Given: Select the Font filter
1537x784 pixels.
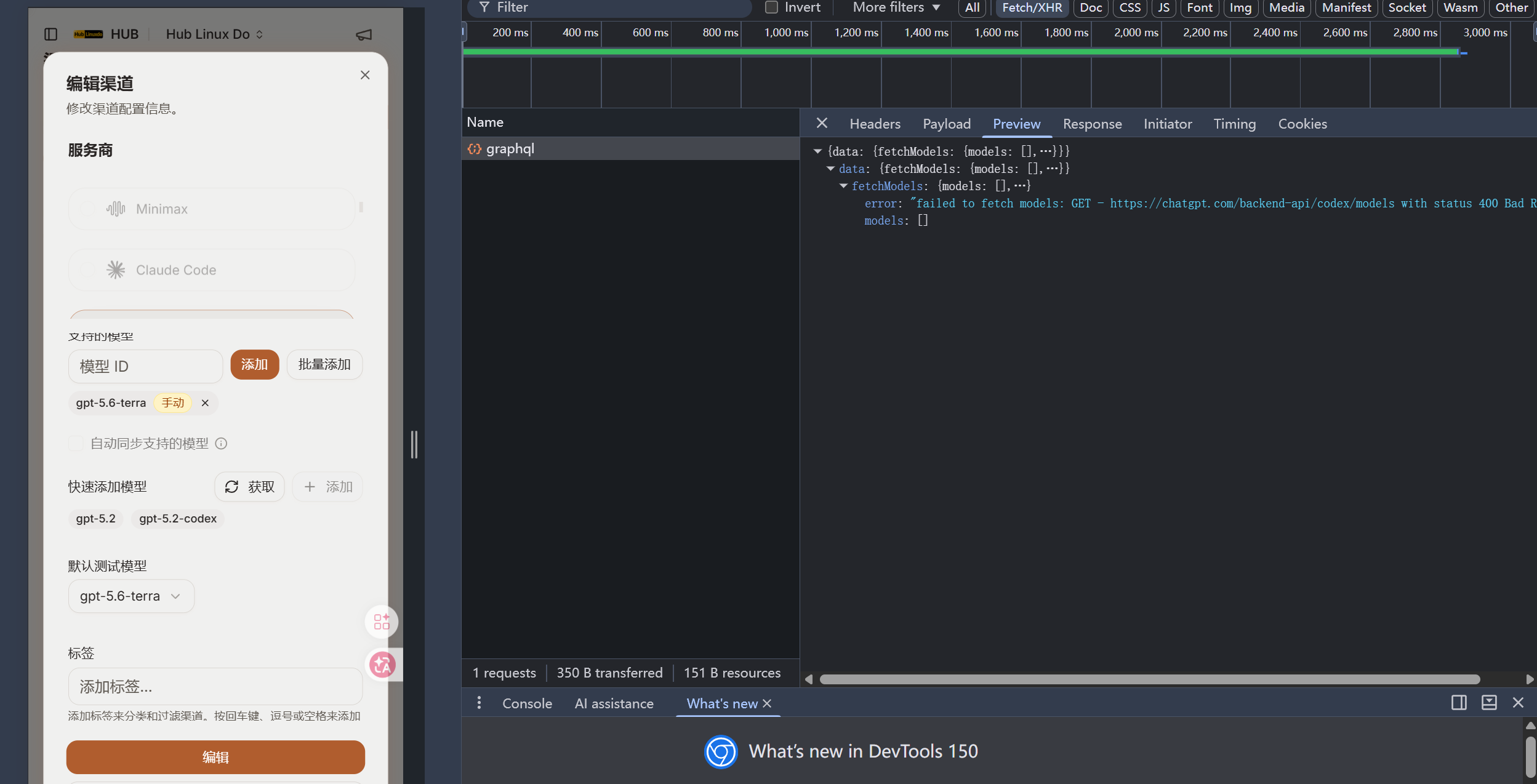Looking at the screenshot, I should click(x=1200, y=7).
